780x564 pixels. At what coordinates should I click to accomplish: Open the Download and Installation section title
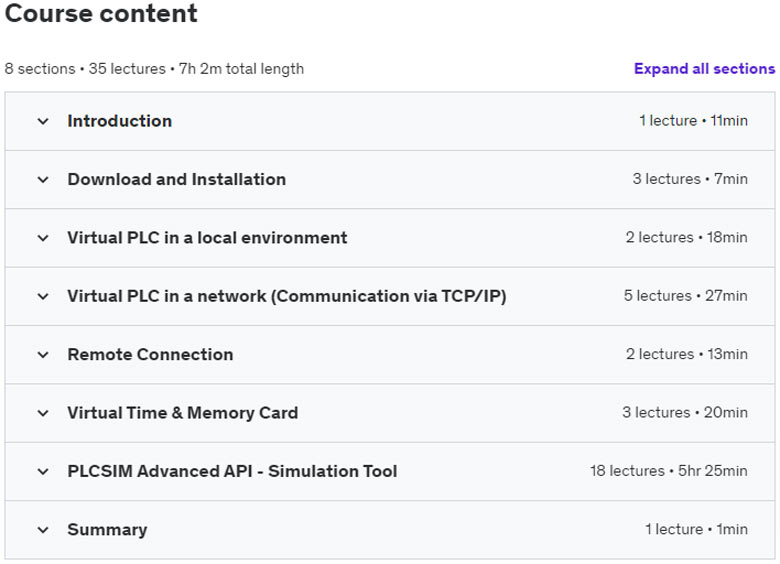point(176,180)
